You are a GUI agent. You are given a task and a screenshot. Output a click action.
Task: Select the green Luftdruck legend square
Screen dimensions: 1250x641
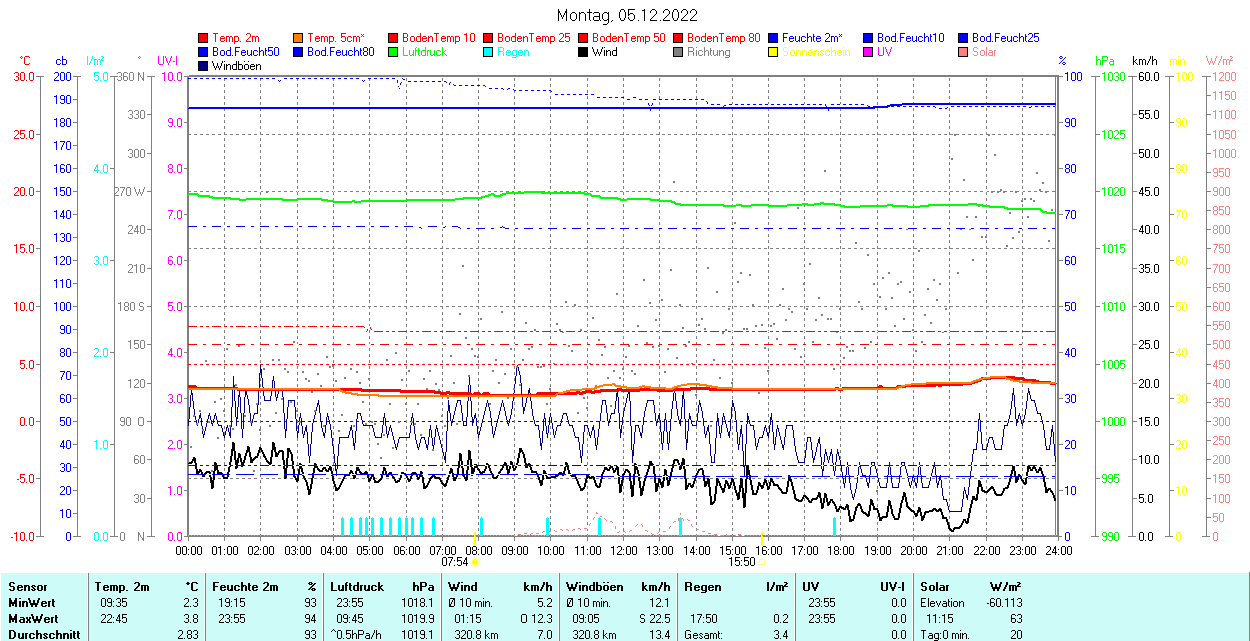(x=394, y=52)
